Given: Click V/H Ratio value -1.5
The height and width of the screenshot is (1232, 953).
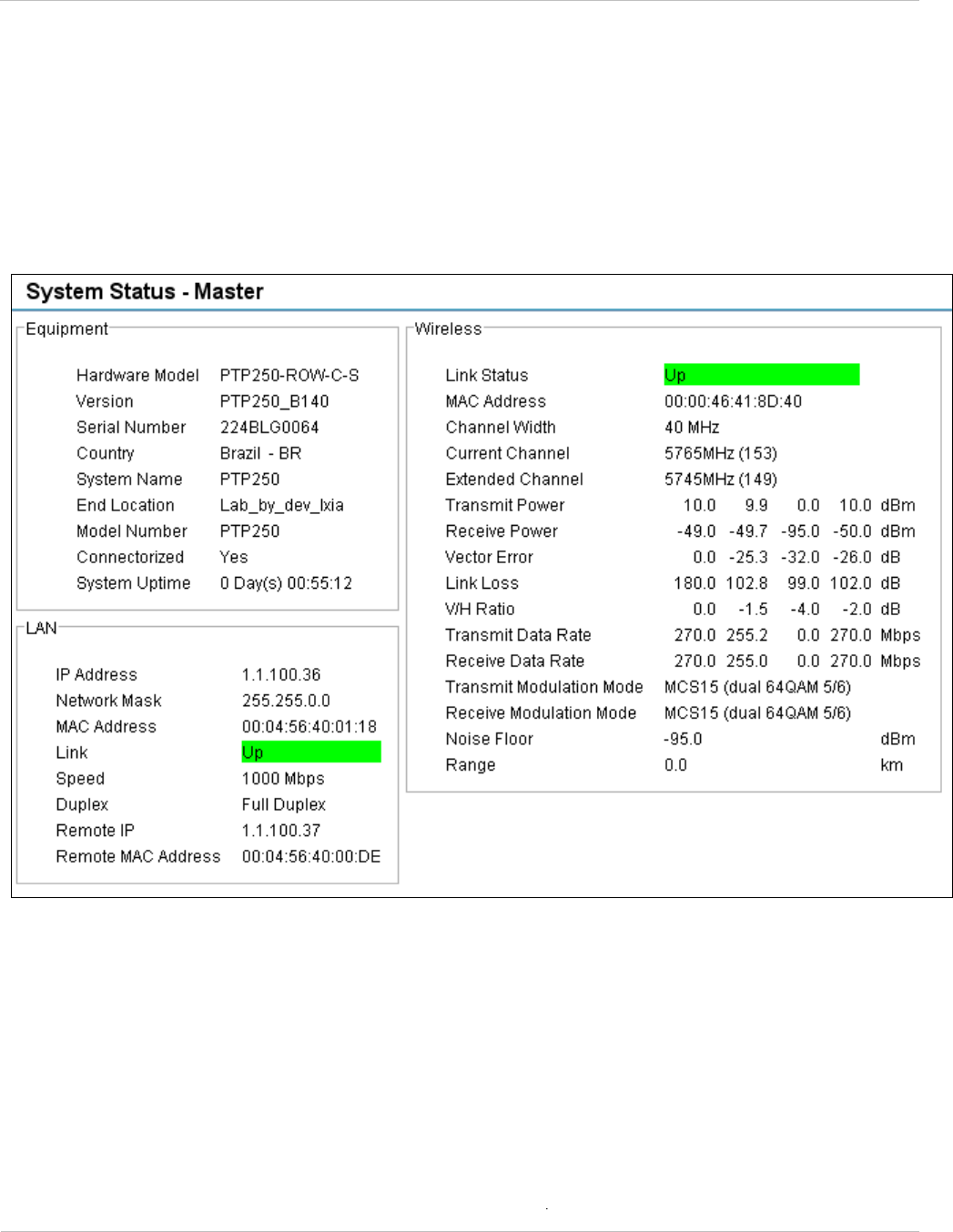Looking at the screenshot, I should (753, 609).
